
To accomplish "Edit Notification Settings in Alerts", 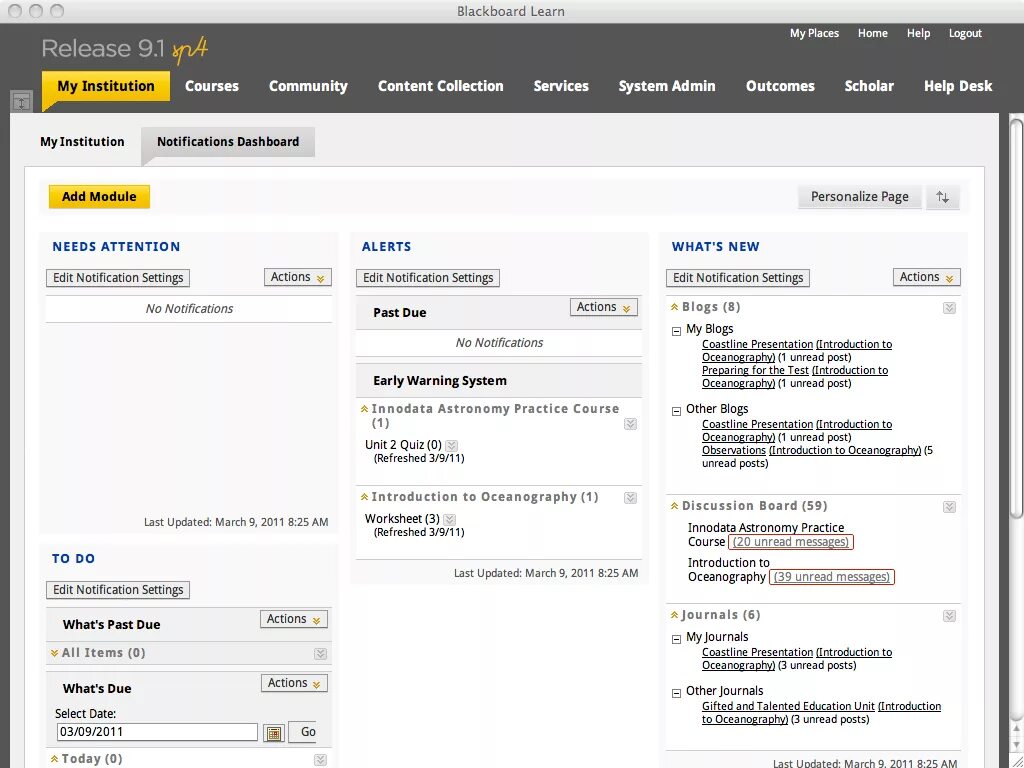I will 428,278.
